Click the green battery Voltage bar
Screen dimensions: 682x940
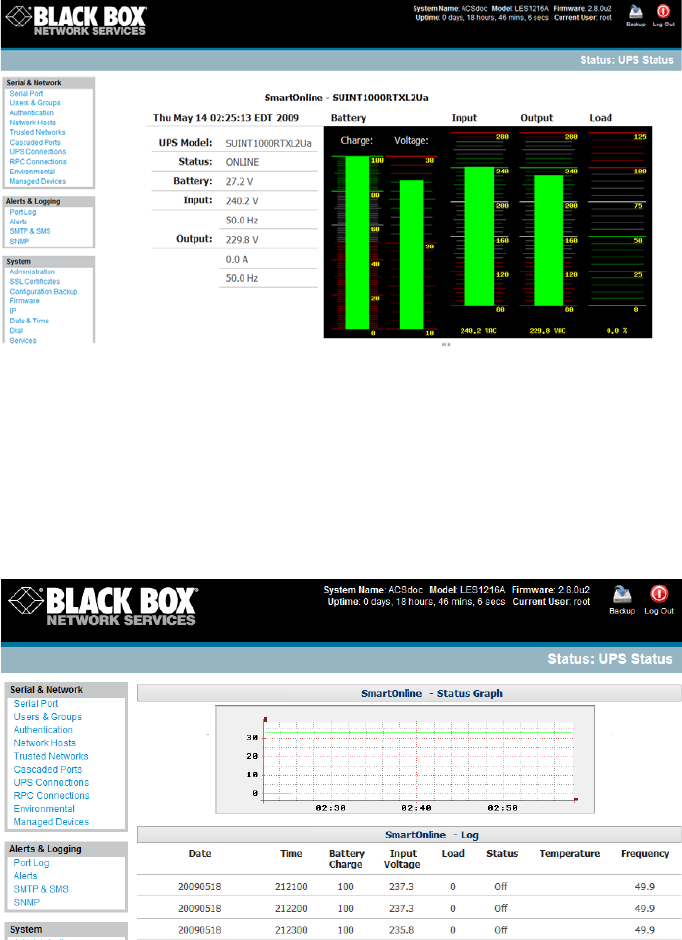[411, 254]
